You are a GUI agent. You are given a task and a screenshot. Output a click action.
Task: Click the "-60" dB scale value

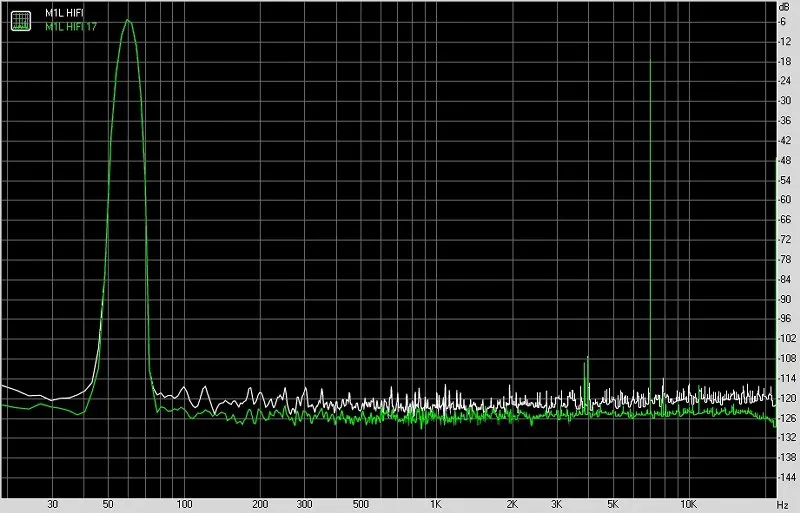(784, 200)
